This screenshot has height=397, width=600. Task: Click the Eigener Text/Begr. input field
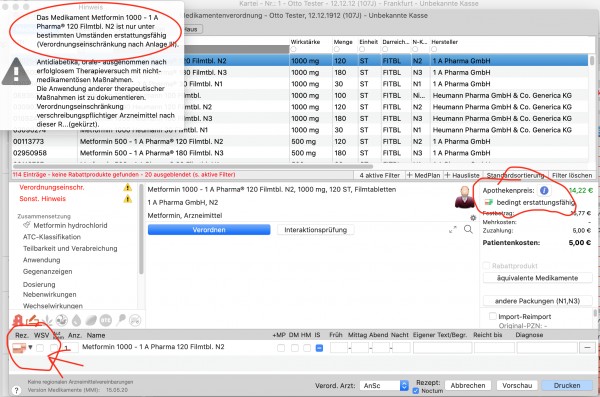click(442, 348)
